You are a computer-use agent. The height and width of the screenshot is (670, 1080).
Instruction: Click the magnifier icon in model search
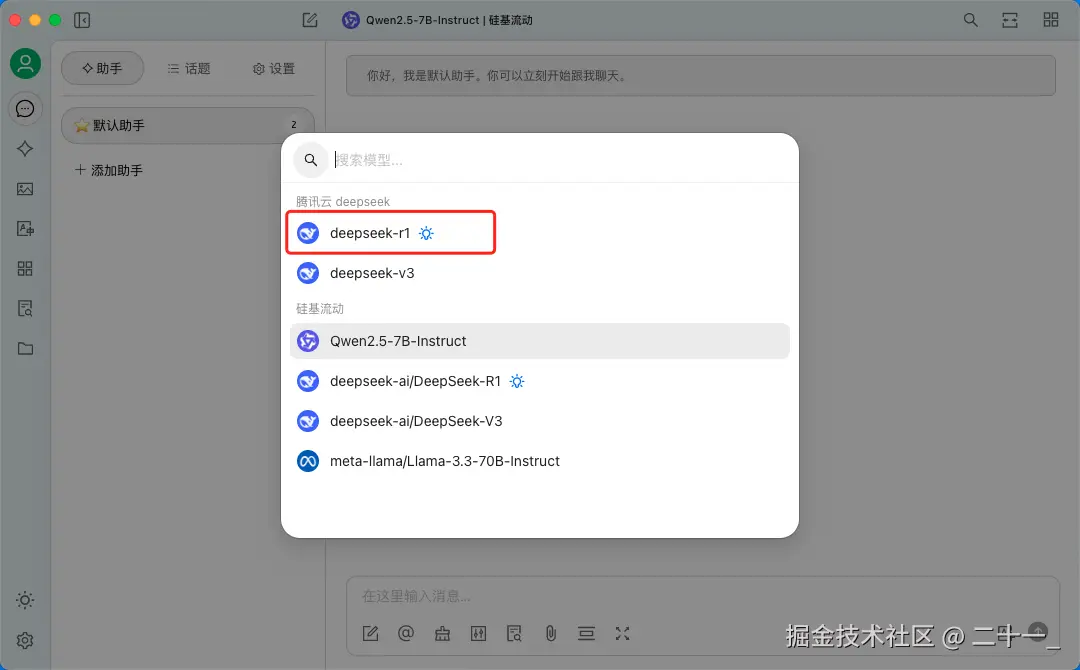coord(311,160)
